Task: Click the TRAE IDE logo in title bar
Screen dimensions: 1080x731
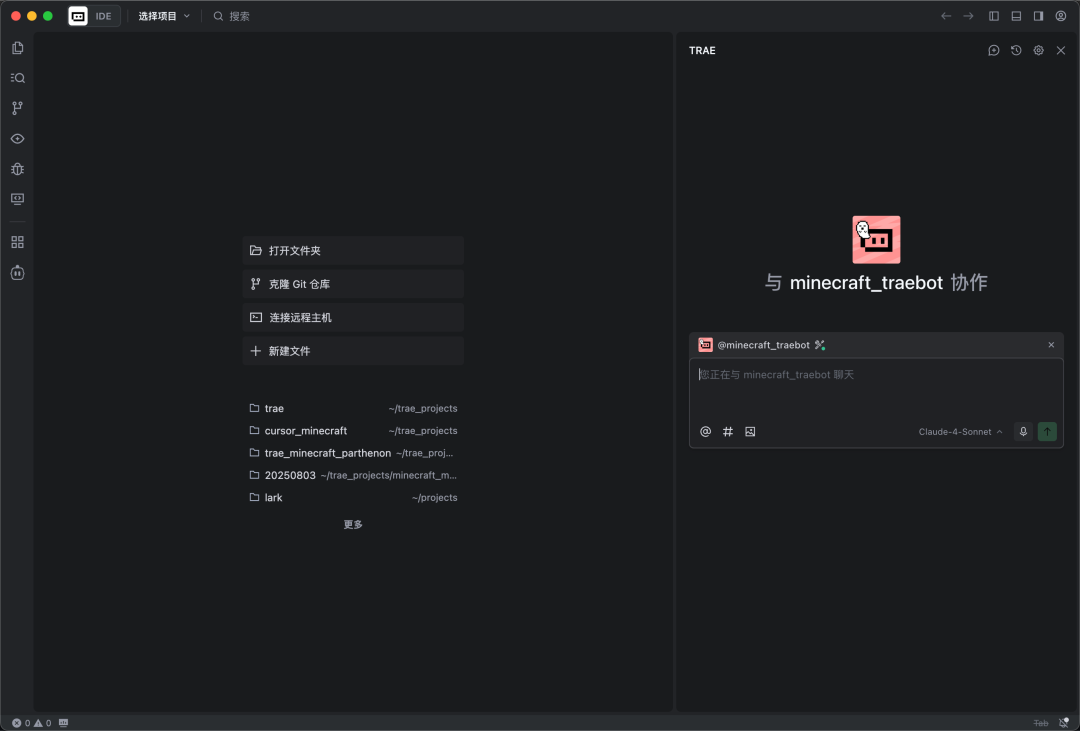Action: (78, 16)
